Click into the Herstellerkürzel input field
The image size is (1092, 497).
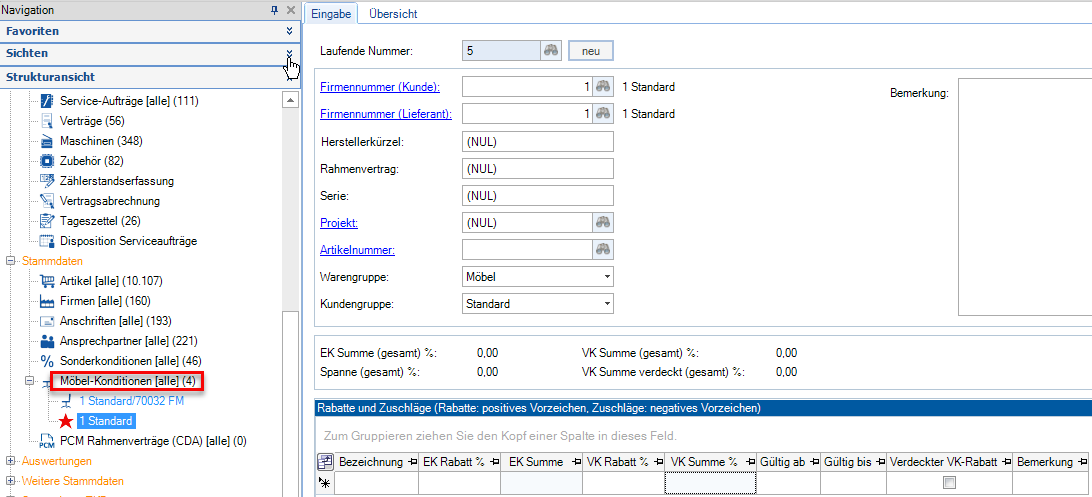[537, 141]
